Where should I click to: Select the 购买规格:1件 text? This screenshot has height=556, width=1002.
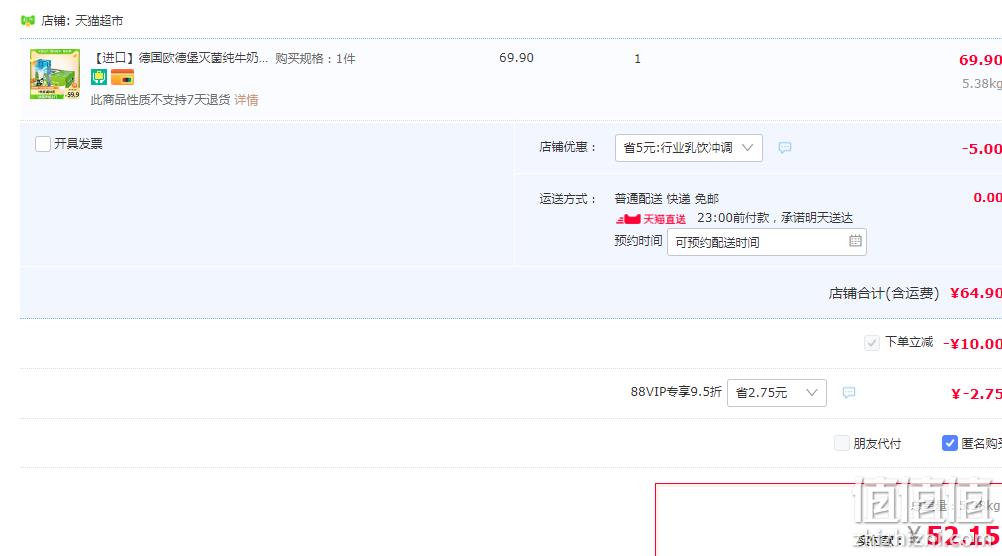(315, 59)
